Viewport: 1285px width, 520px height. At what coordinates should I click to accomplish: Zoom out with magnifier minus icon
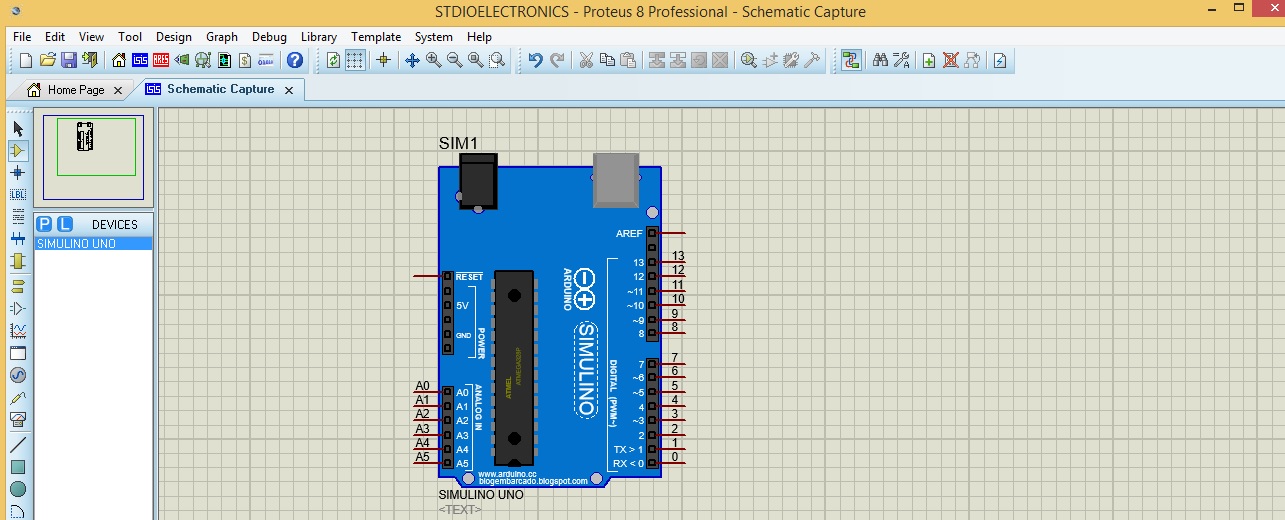(454, 60)
